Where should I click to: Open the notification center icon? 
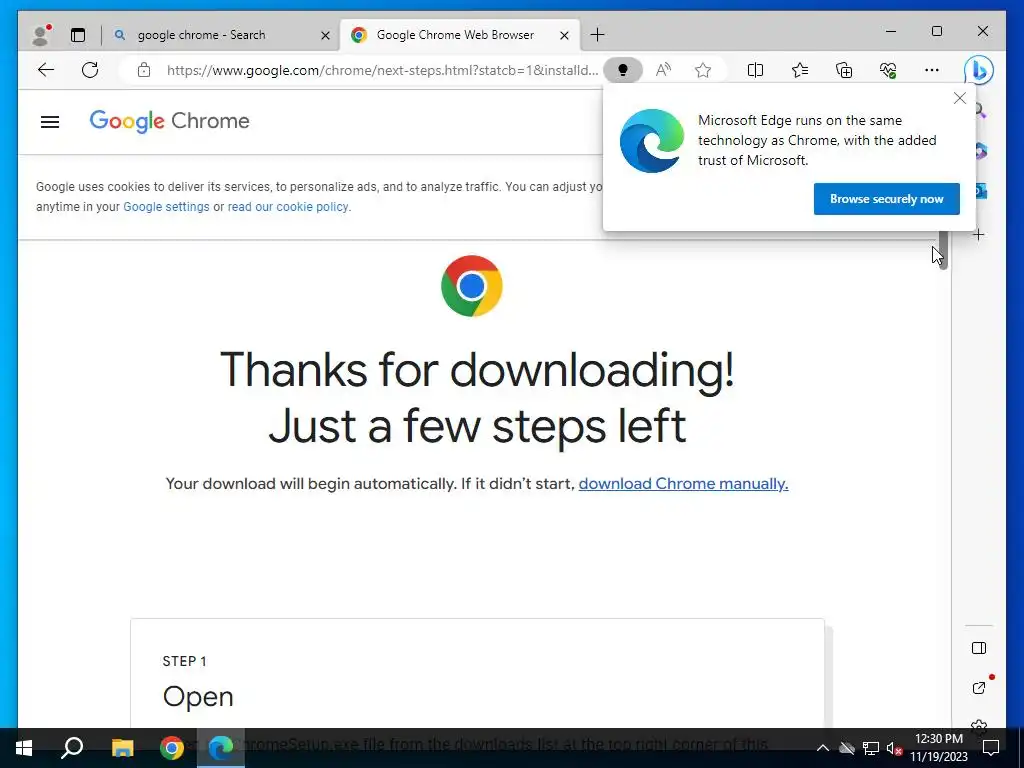[991, 748]
